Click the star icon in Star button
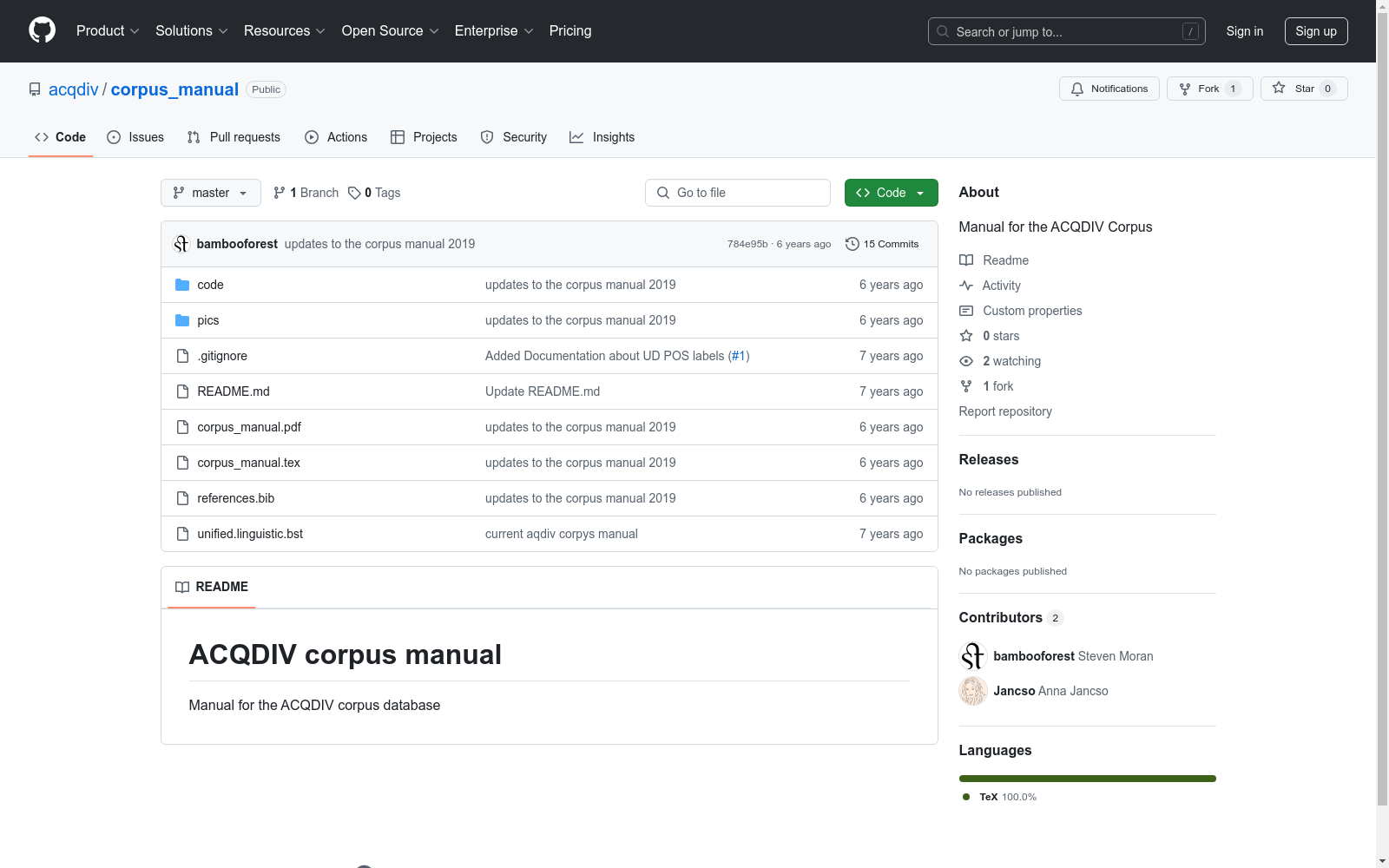This screenshot has width=1389, height=868. pyautogui.click(x=1279, y=88)
